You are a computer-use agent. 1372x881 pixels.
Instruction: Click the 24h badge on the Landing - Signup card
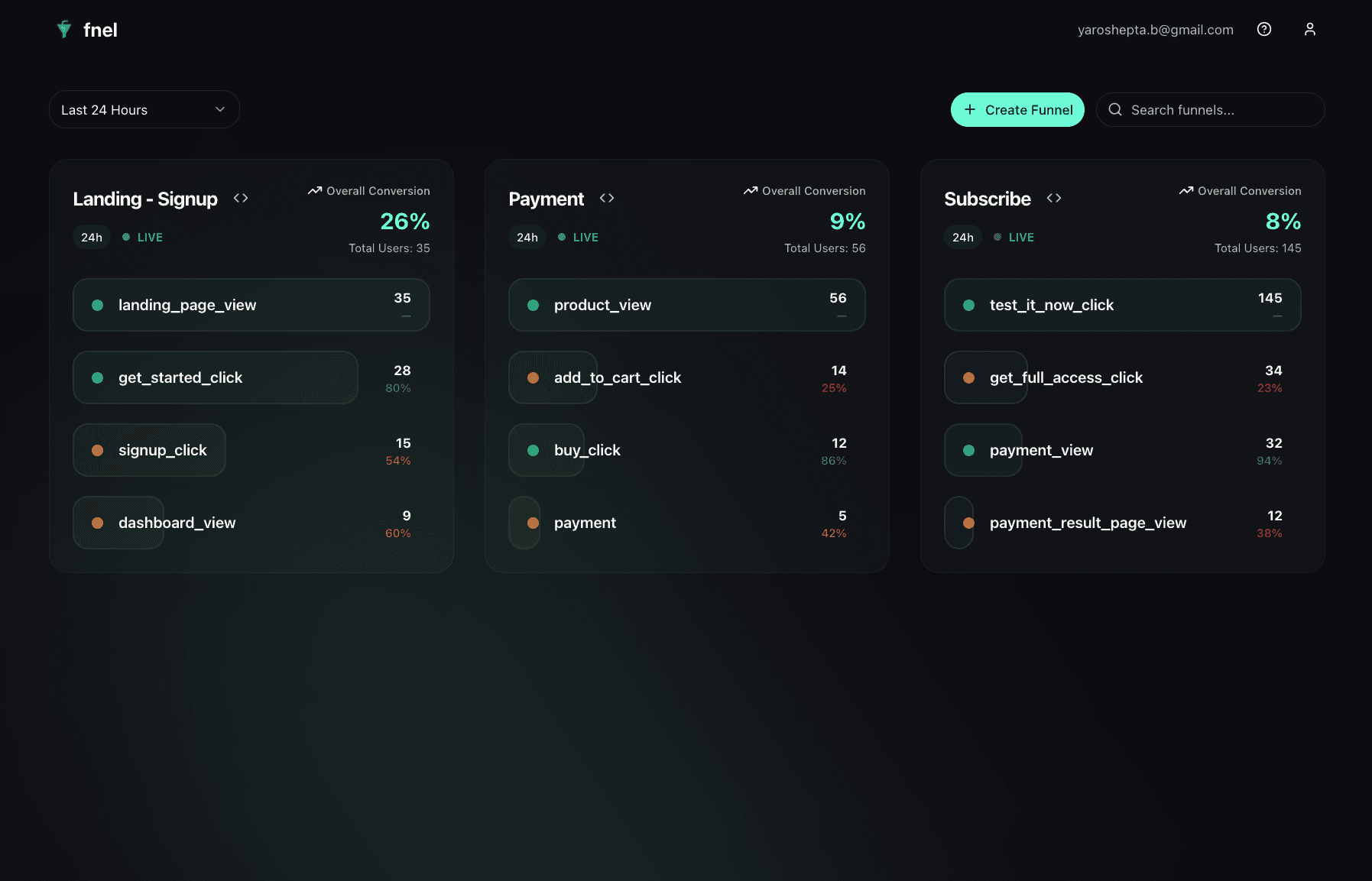[x=92, y=237]
